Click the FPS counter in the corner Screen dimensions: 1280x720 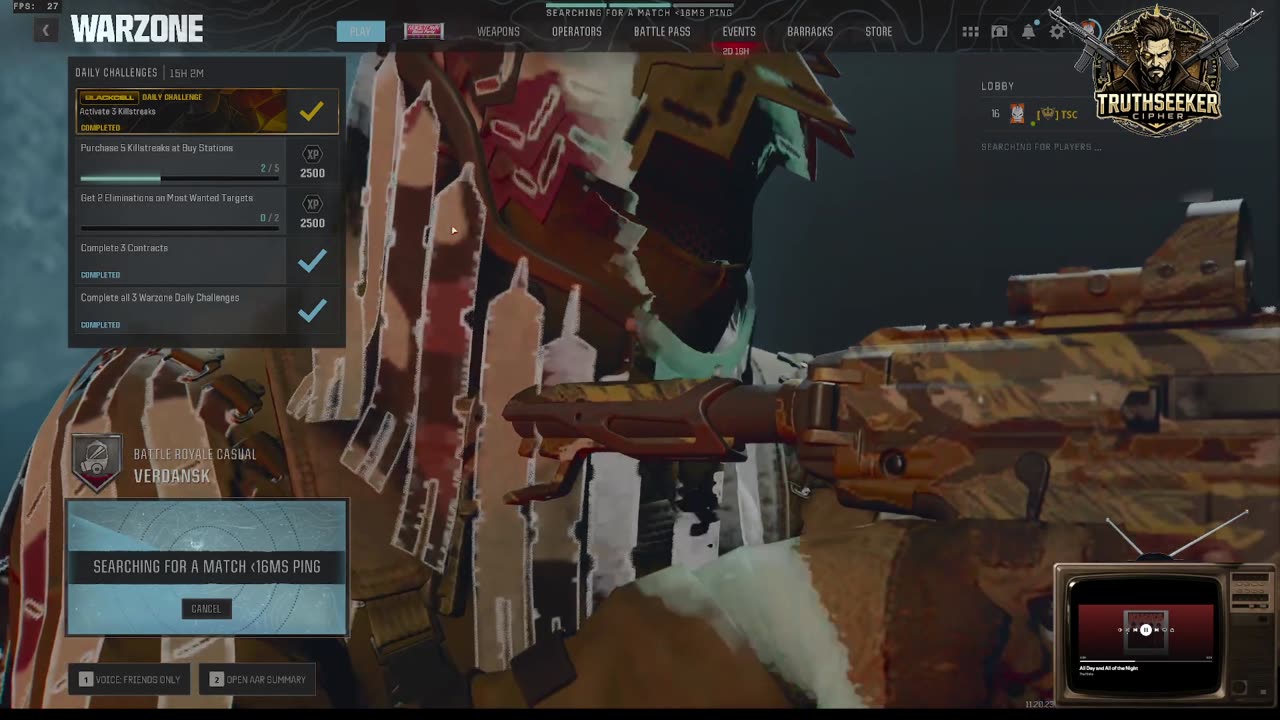(x=36, y=6)
